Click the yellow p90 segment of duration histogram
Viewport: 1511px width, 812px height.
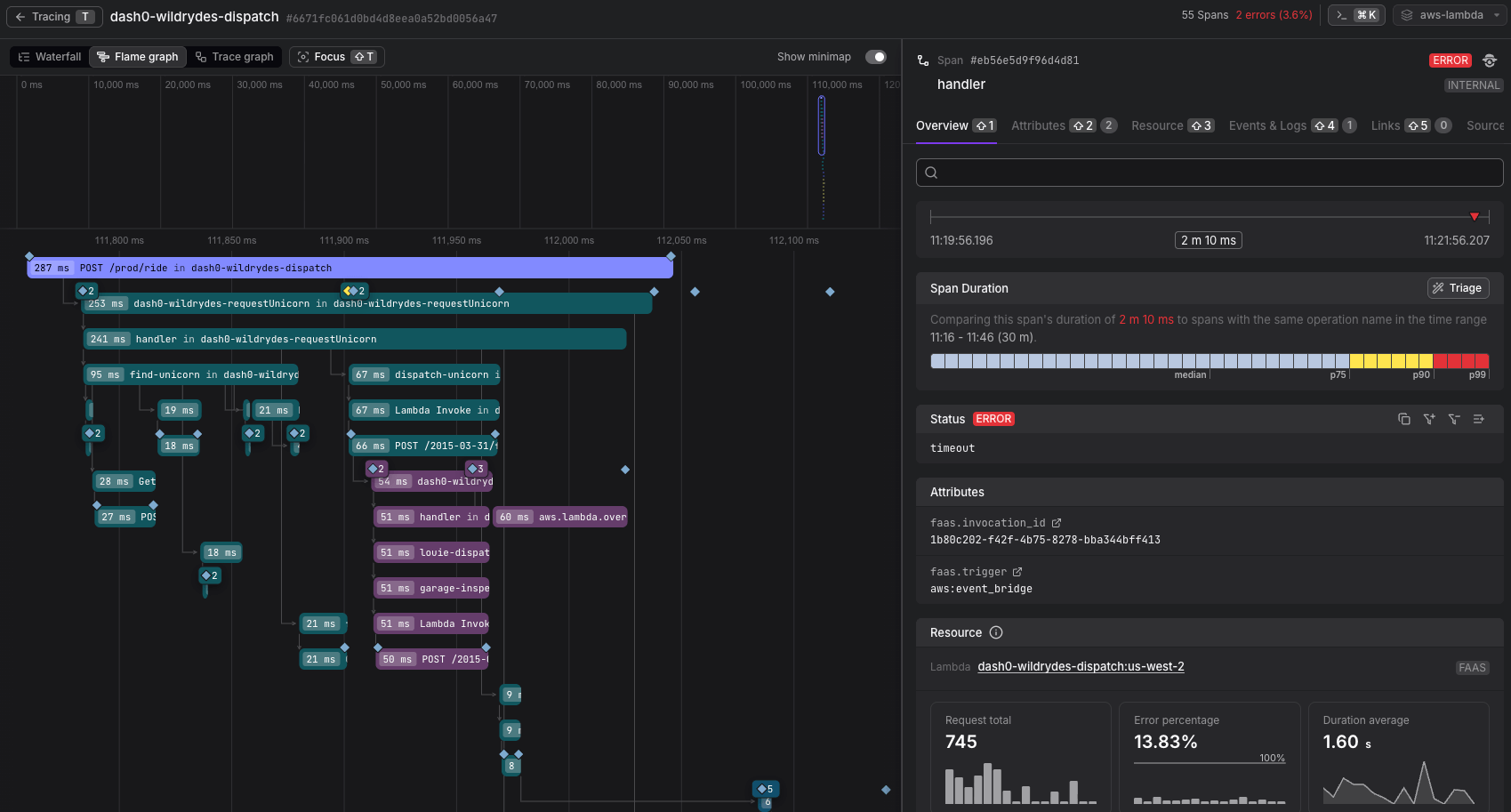coord(1391,360)
